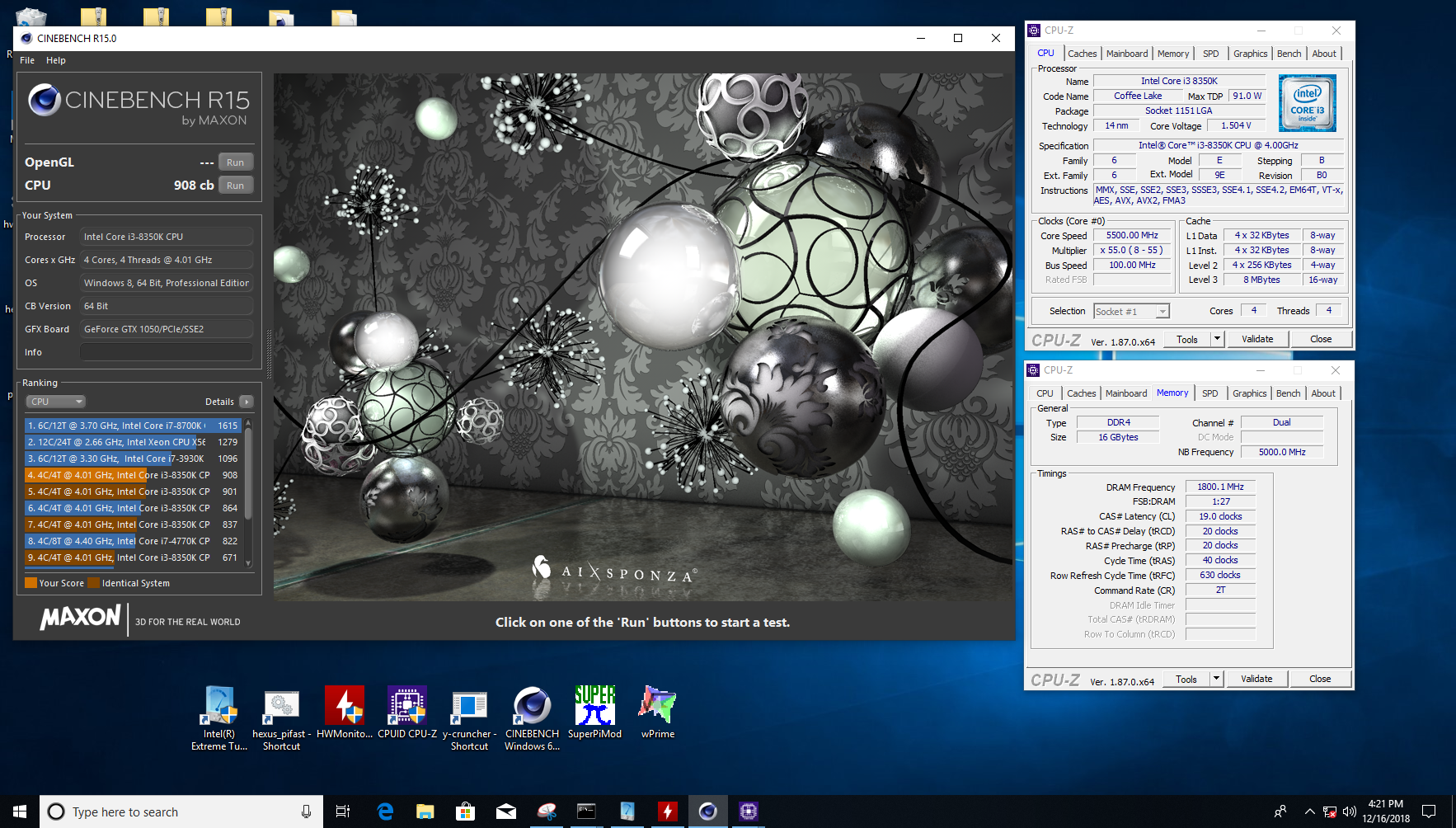Click the Multiplier x 55.0 value
1456x828 pixels.
(x=1132, y=250)
